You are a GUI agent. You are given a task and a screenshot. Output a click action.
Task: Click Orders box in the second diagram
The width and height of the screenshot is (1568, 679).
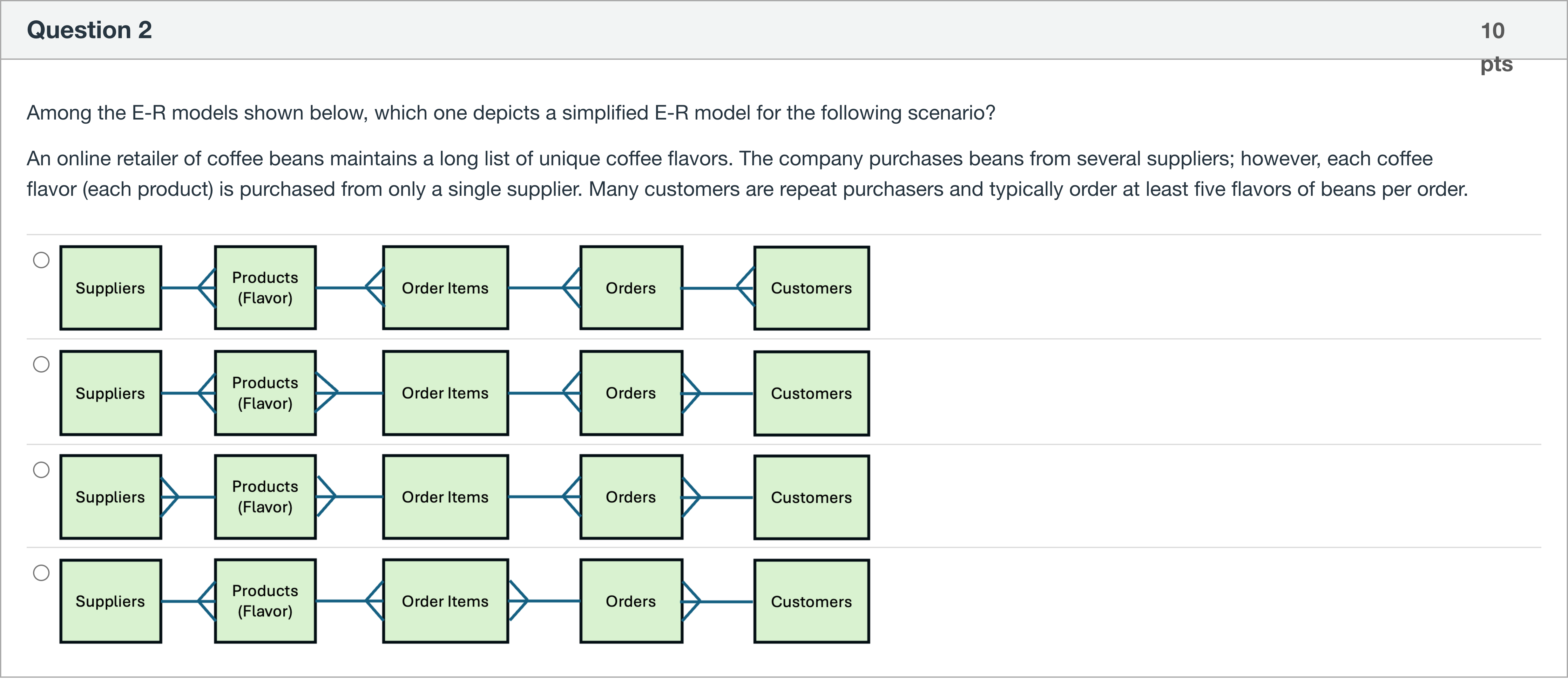coord(631,394)
